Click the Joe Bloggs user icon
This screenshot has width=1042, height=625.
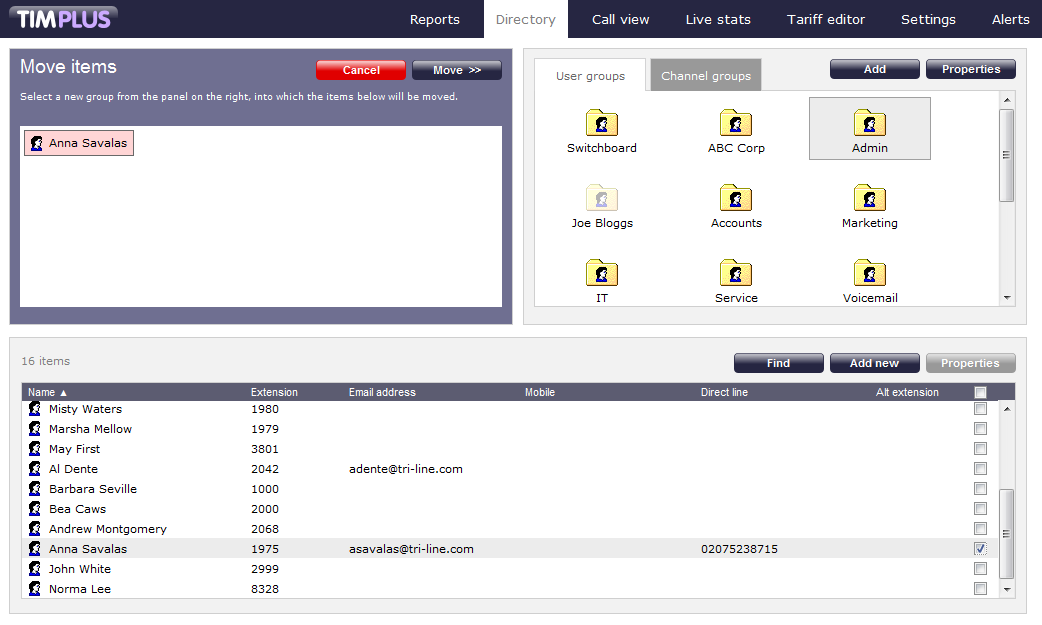pos(601,198)
